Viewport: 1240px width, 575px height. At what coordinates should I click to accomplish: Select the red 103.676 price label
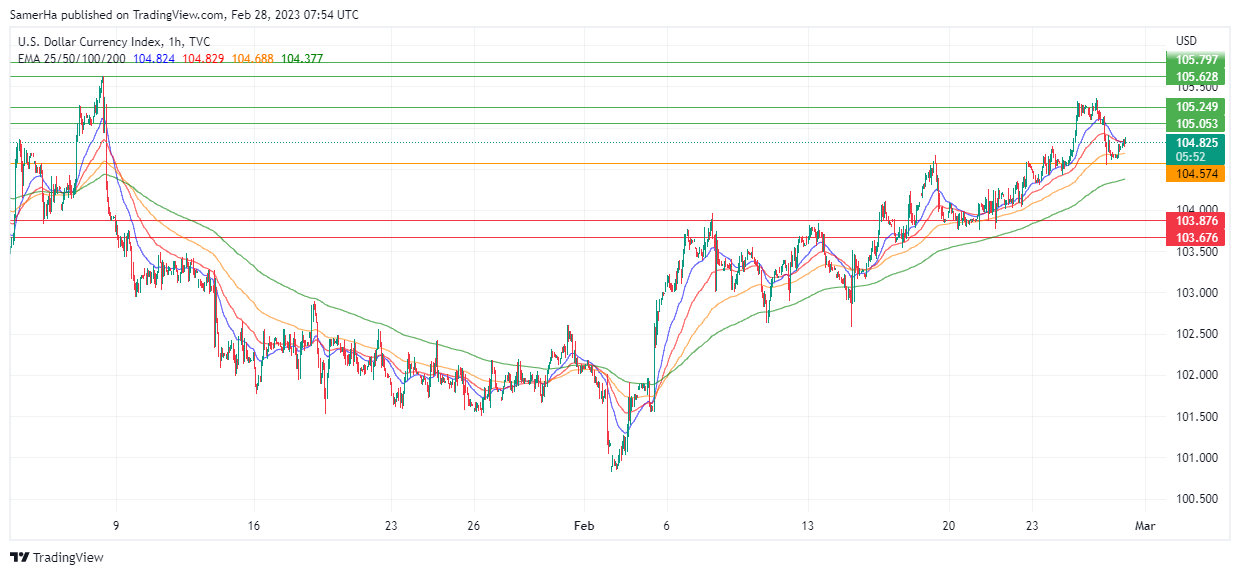[x=1196, y=237]
